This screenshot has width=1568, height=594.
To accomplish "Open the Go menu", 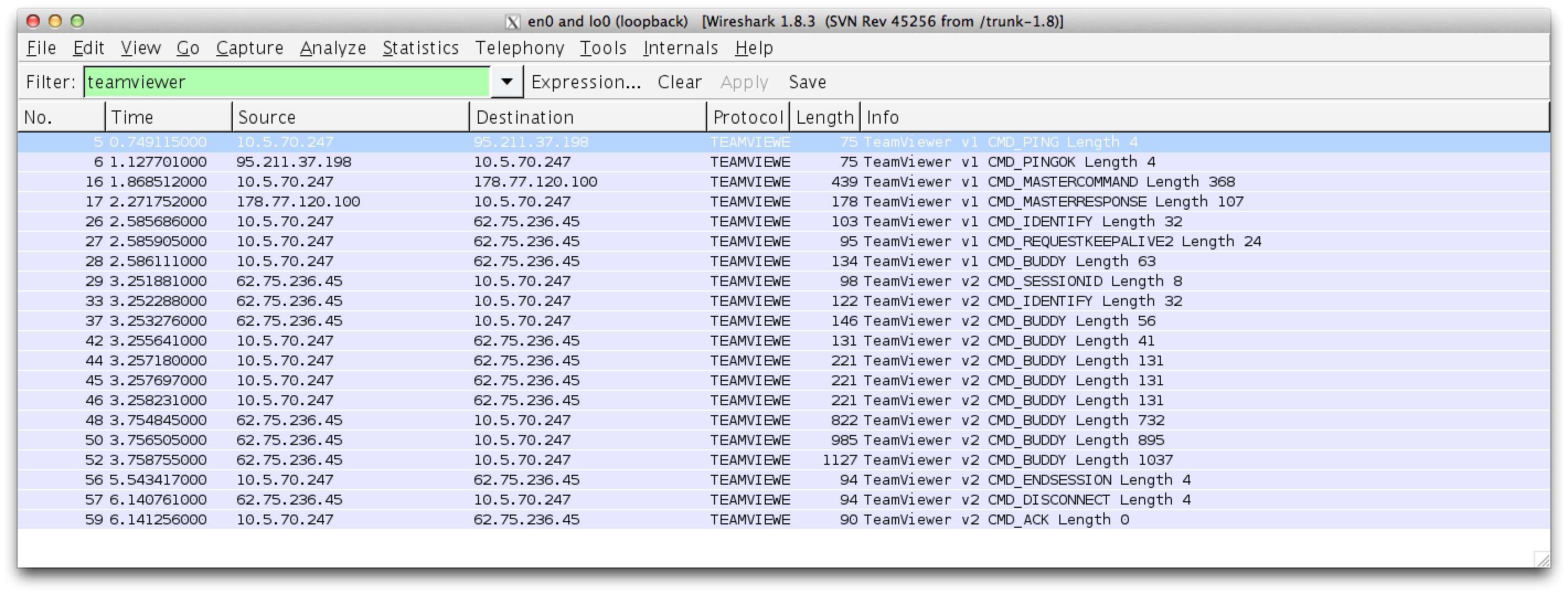I will [188, 47].
